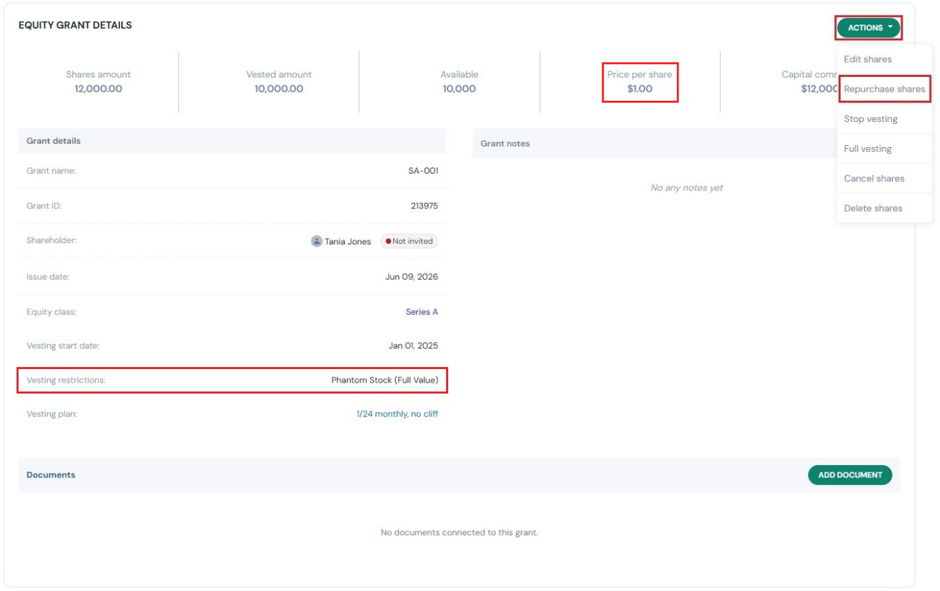Click the Phantom Stock (Full Value) value
Viewport: 940px width, 591px height.
(x=385, y=380)
